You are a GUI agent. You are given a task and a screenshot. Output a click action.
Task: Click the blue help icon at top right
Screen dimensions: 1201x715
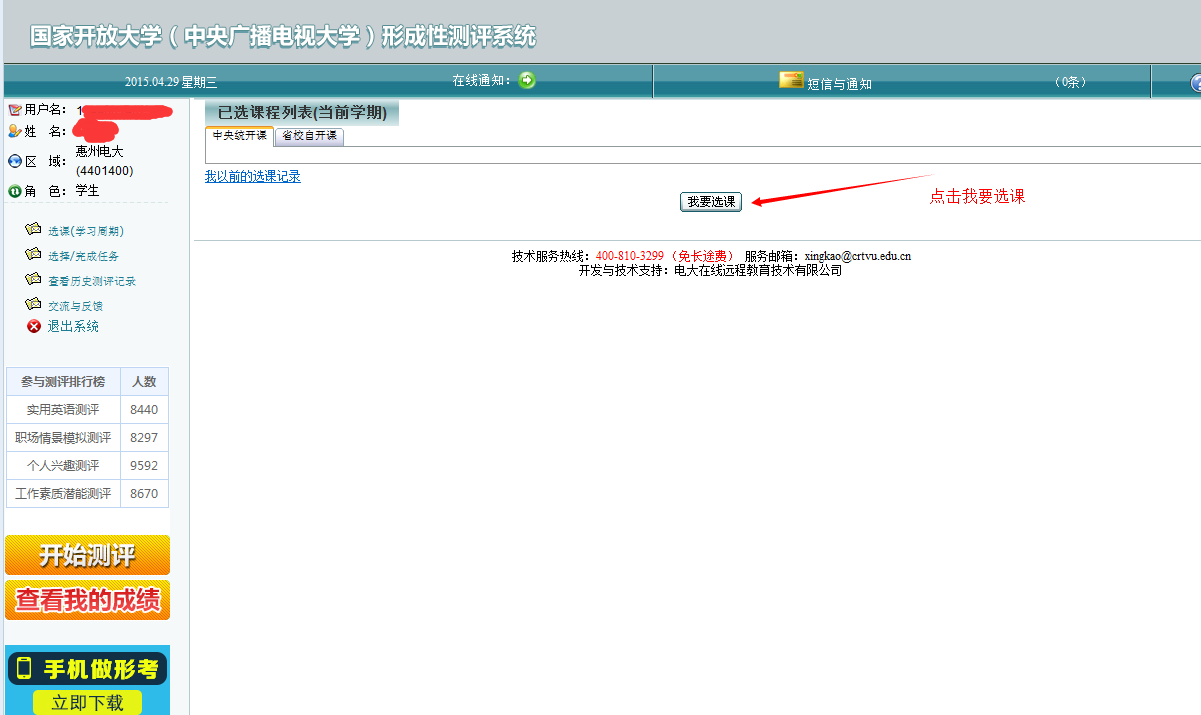click(x=1195, y=83)
